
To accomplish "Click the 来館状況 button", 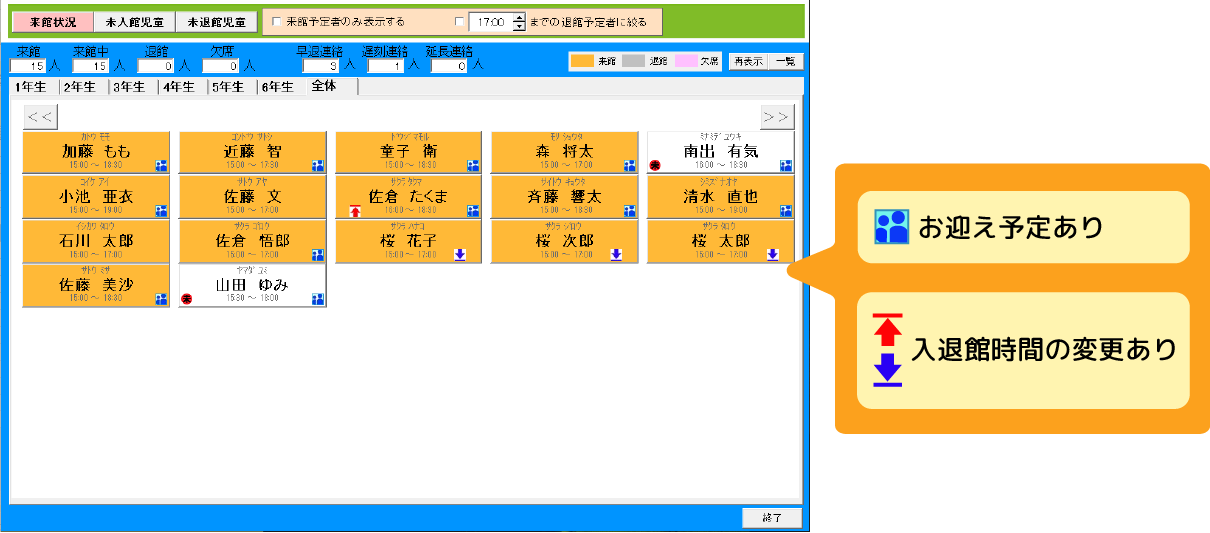I will pos(53,21).
